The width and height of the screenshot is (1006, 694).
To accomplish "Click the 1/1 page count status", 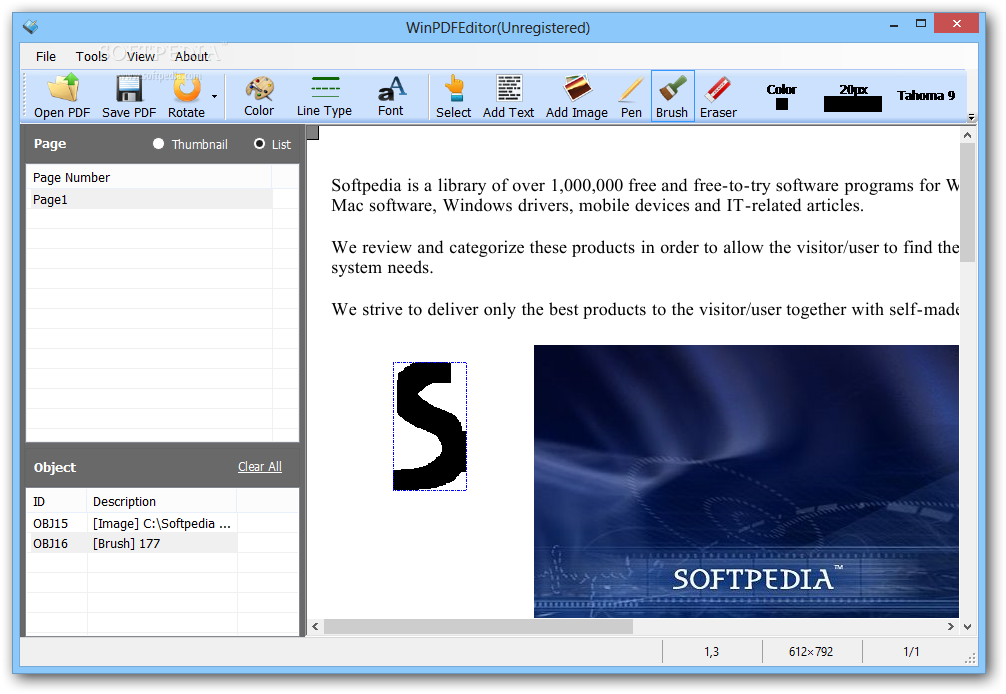I will [x=911, y=652].
